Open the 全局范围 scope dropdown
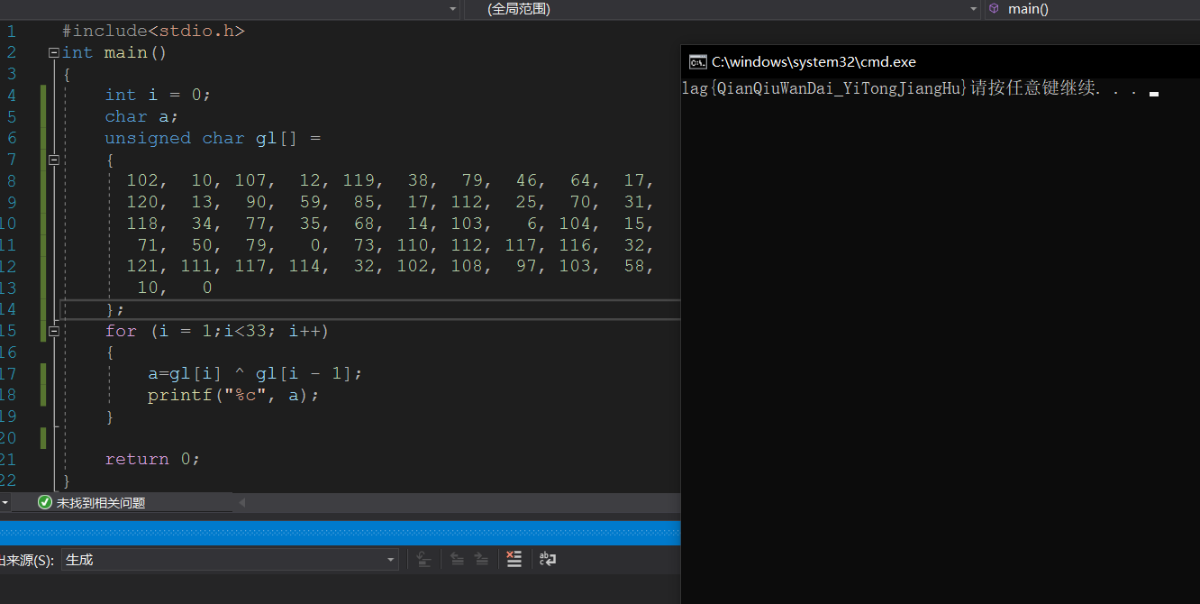 click(x=723, y=9)
